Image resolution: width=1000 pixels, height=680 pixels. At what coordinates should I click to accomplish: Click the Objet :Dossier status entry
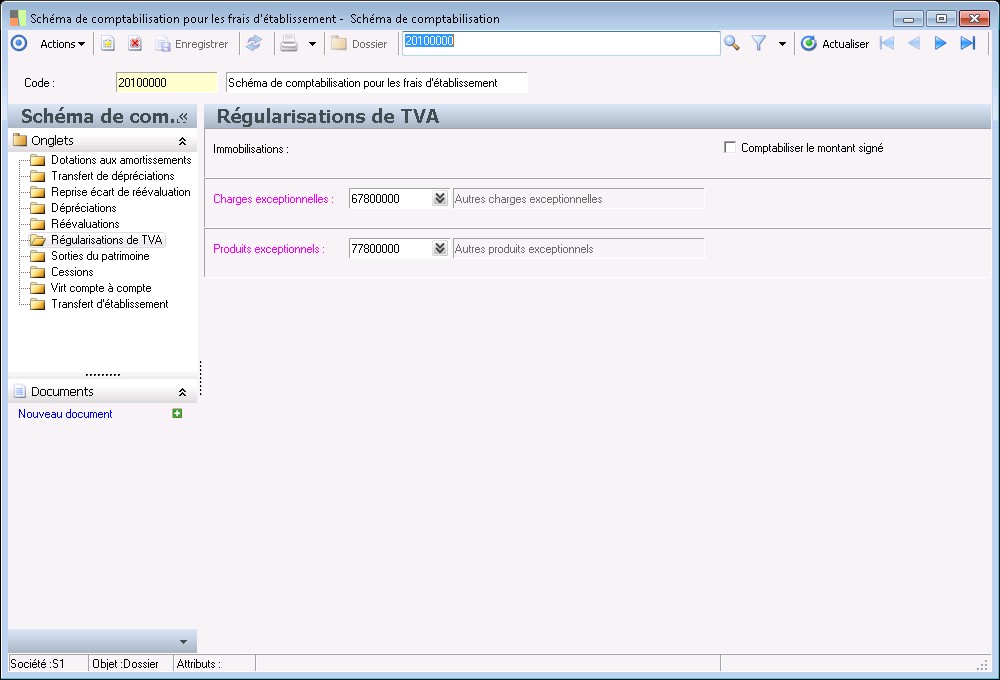click(x=125, y=664)
